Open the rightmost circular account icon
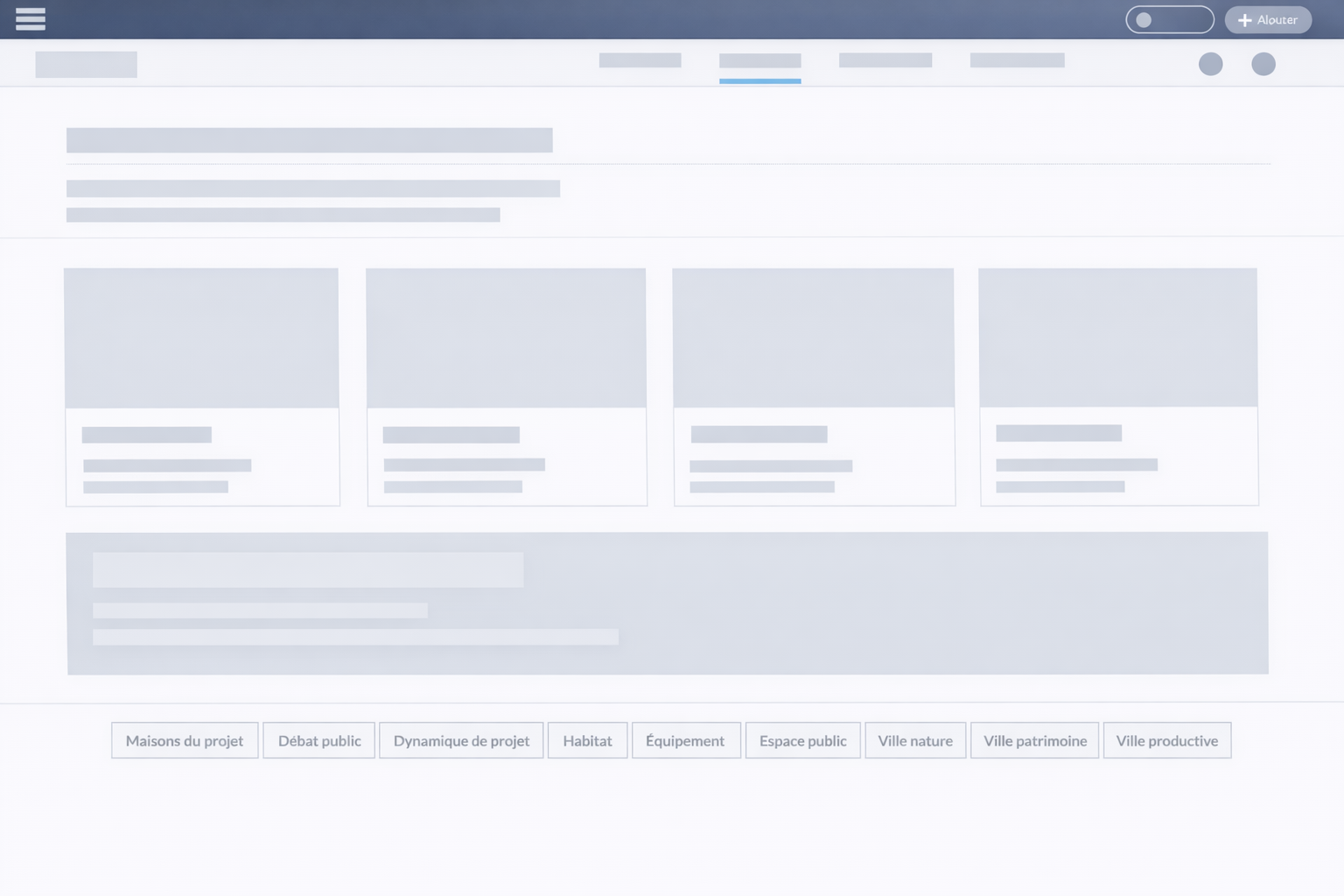This screenshot has width=1344, height=896. click(x=1263, y=63)
